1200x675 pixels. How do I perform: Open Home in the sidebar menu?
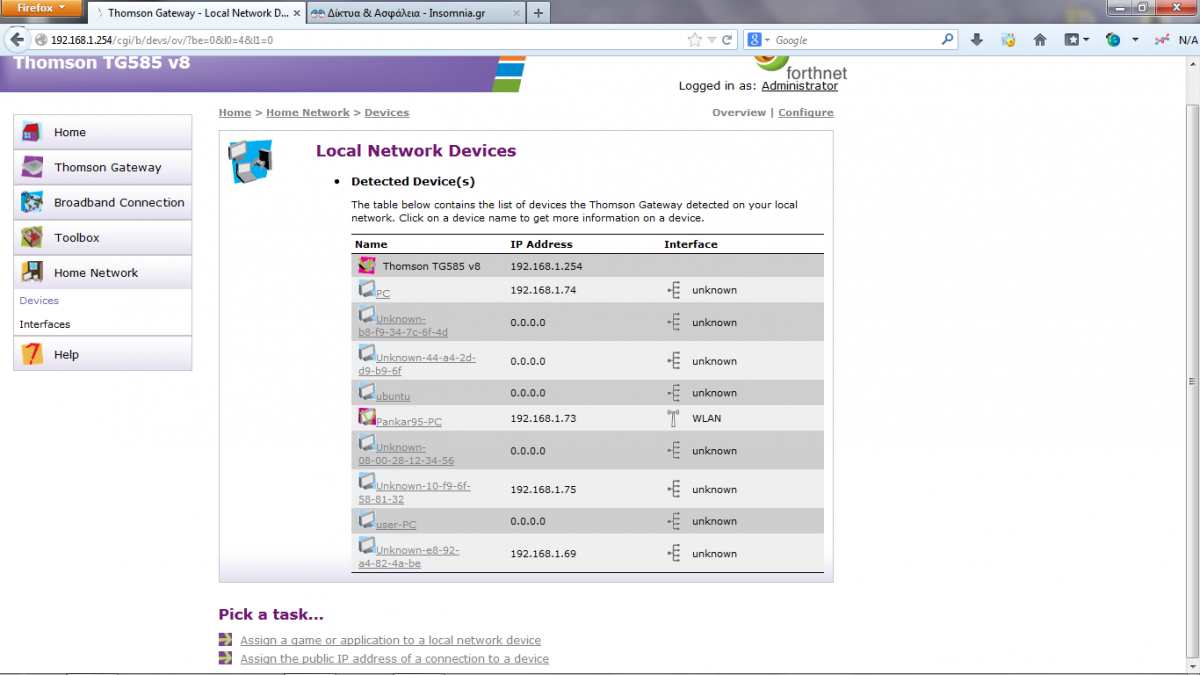(x=102, y=132)
